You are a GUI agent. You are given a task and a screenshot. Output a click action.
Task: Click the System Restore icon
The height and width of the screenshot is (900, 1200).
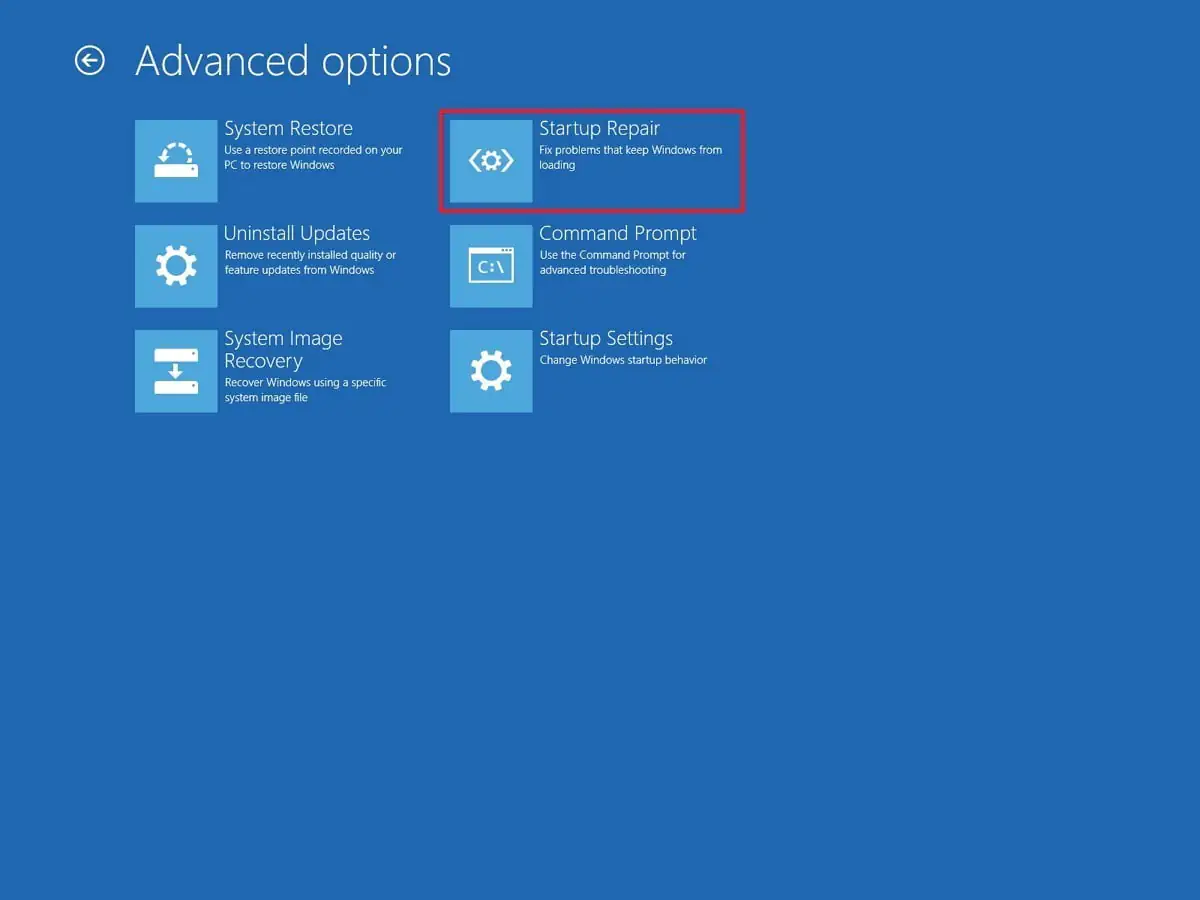tap(176, 160)
